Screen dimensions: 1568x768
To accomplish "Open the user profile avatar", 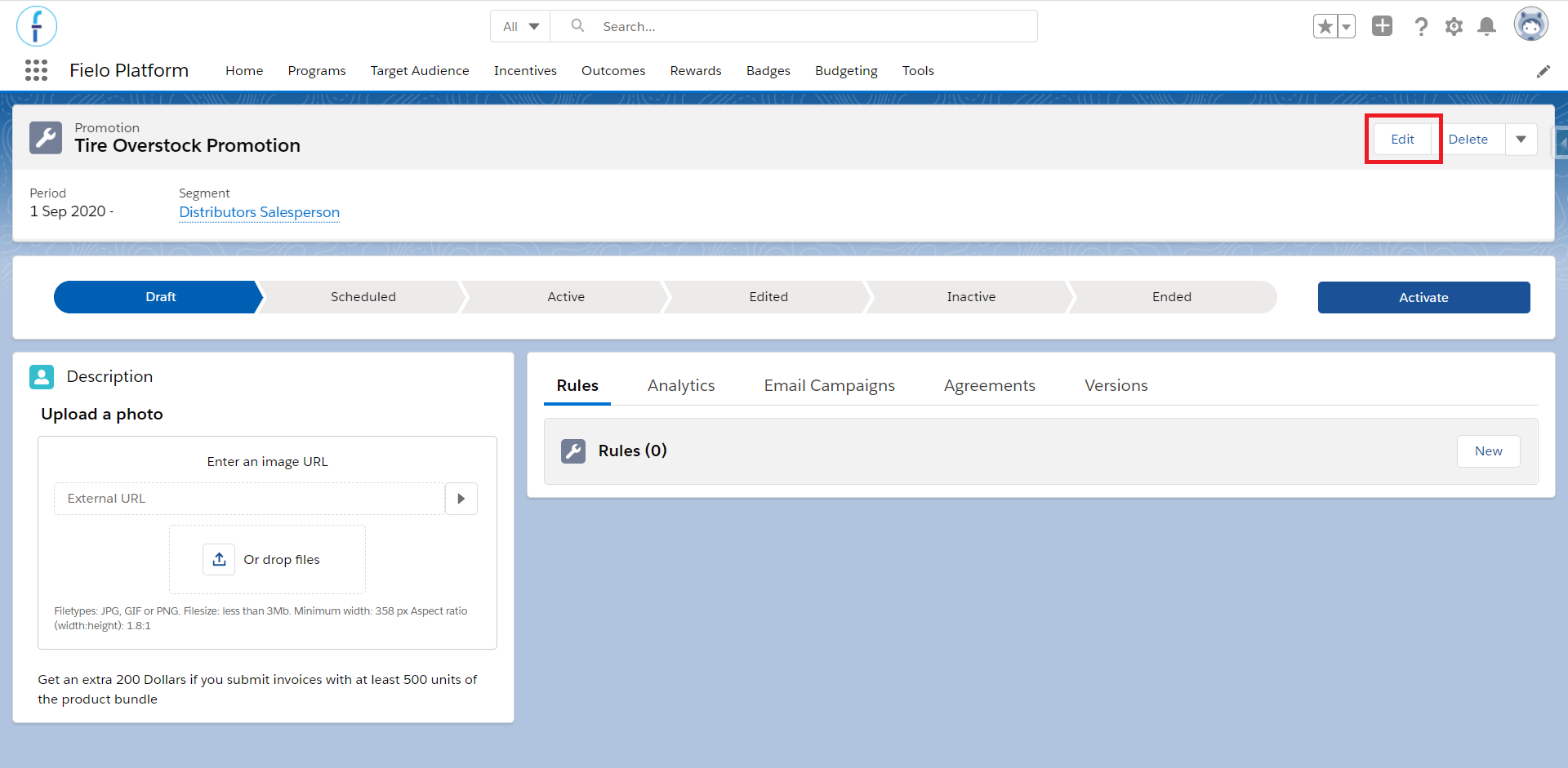I will click(x=1530, y=24).
